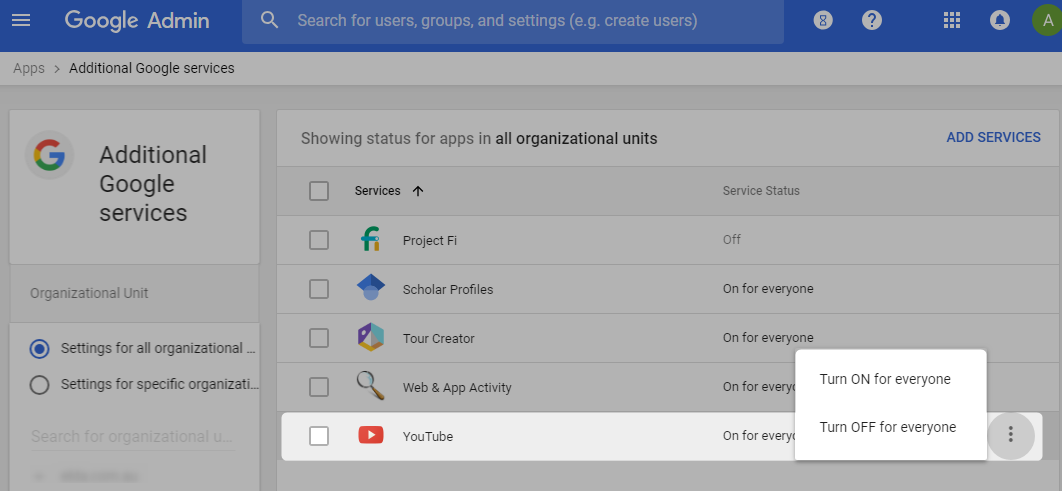This screenshot has width=1062, height=491.
Task: Click the YouTube play icon
Action: point(370,435)
